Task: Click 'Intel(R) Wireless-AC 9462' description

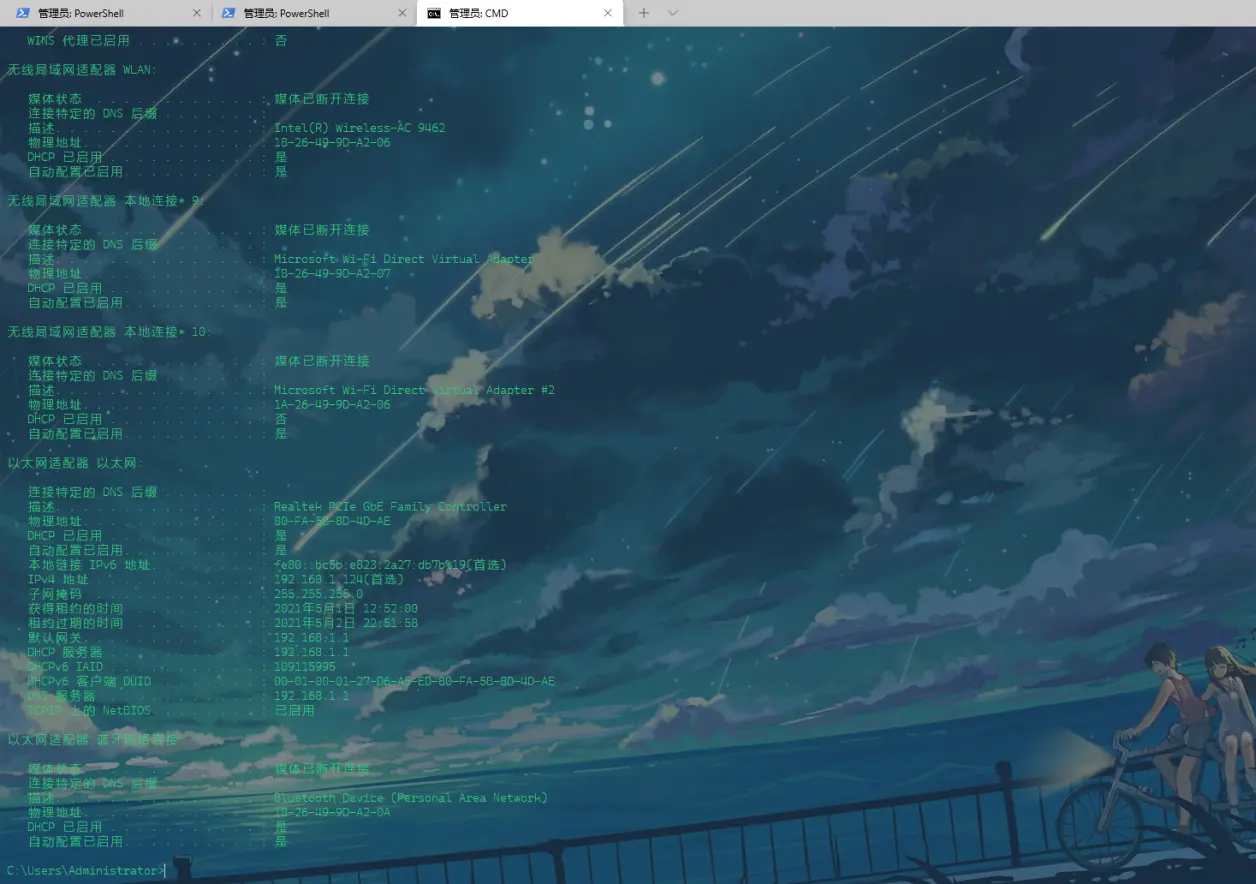Action: click(360, 128)
